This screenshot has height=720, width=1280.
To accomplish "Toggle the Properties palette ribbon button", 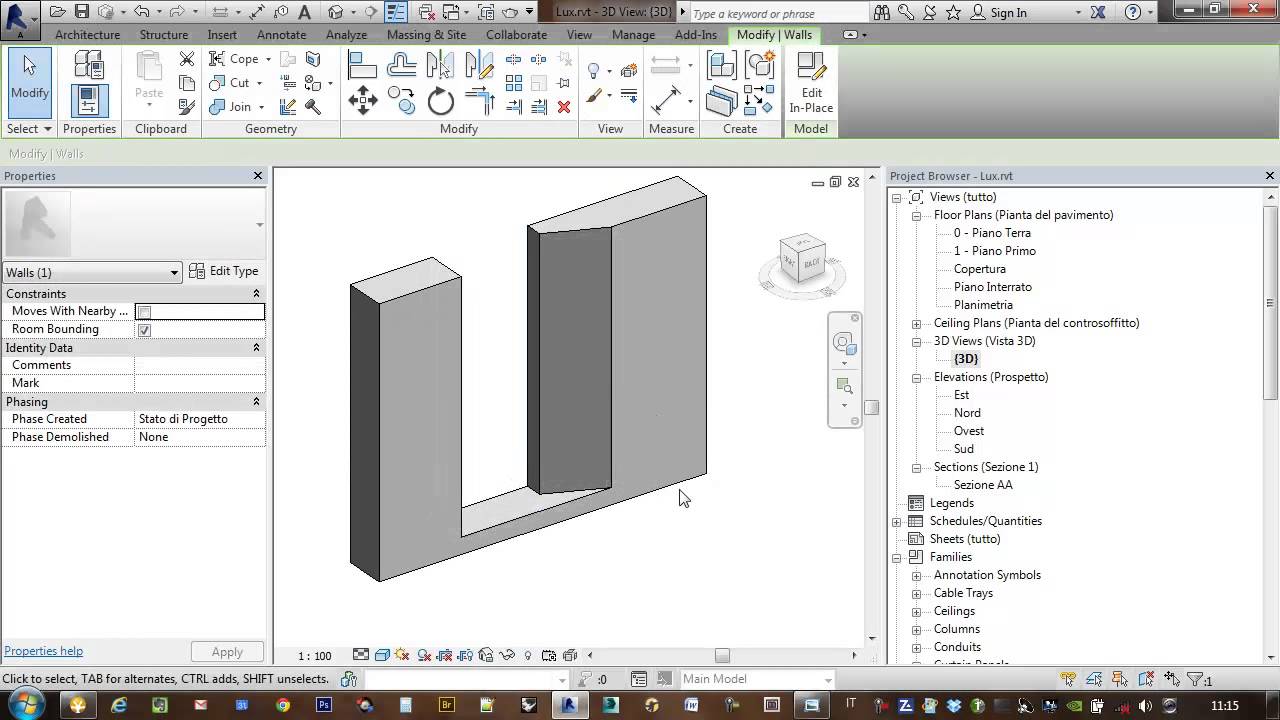I will click(x=89, y=101).
